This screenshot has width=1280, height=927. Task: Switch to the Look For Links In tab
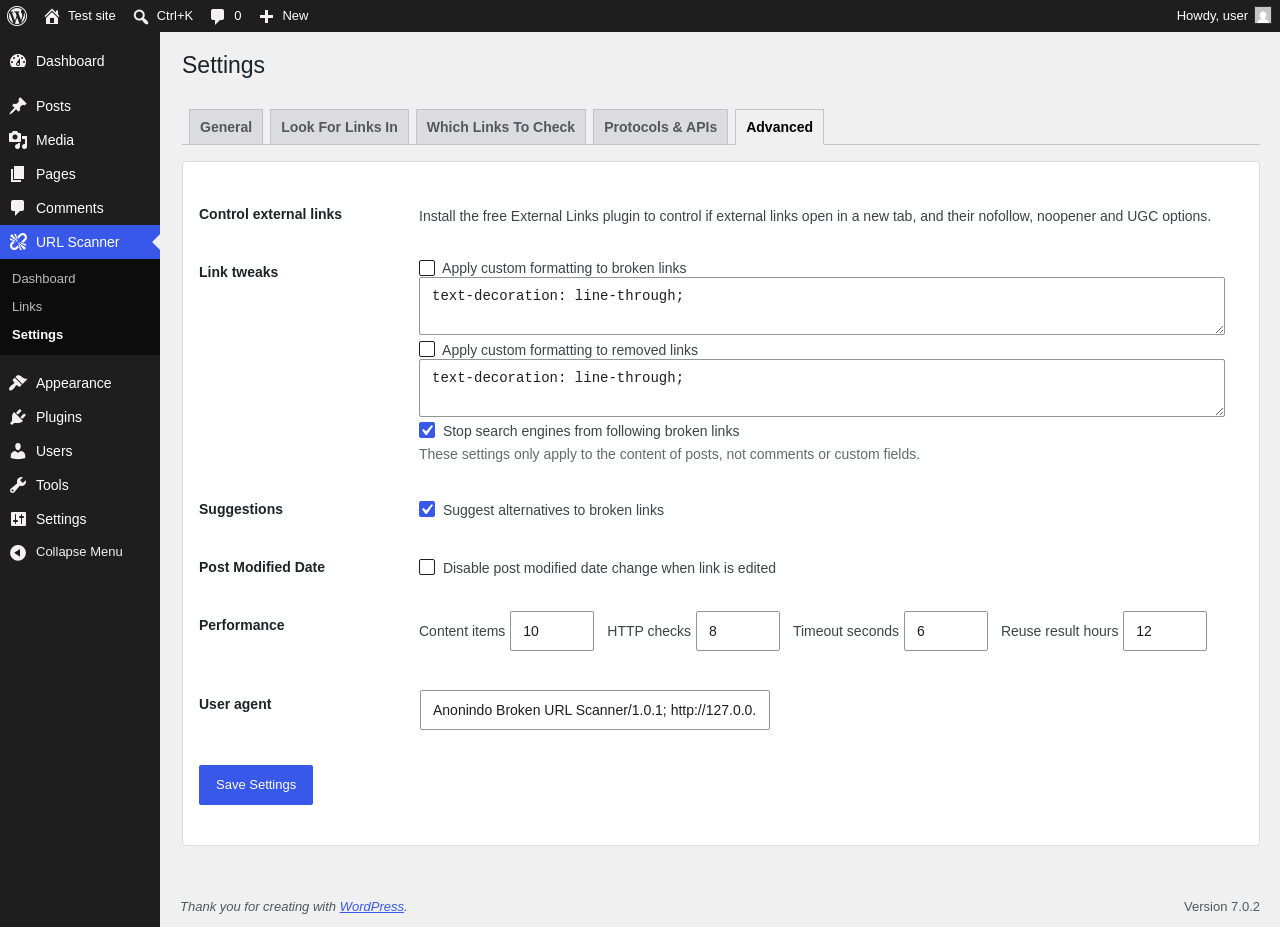click(x=339, y=127)
